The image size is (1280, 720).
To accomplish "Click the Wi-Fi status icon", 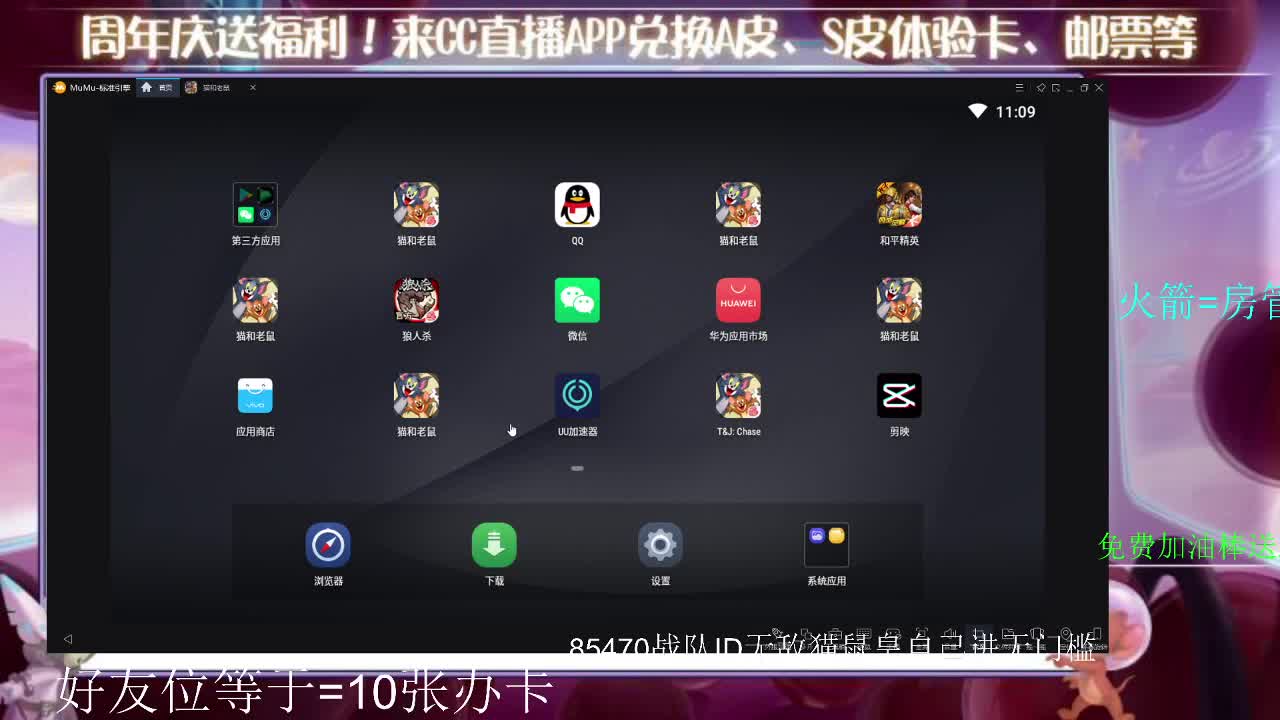I will (978, 111).
